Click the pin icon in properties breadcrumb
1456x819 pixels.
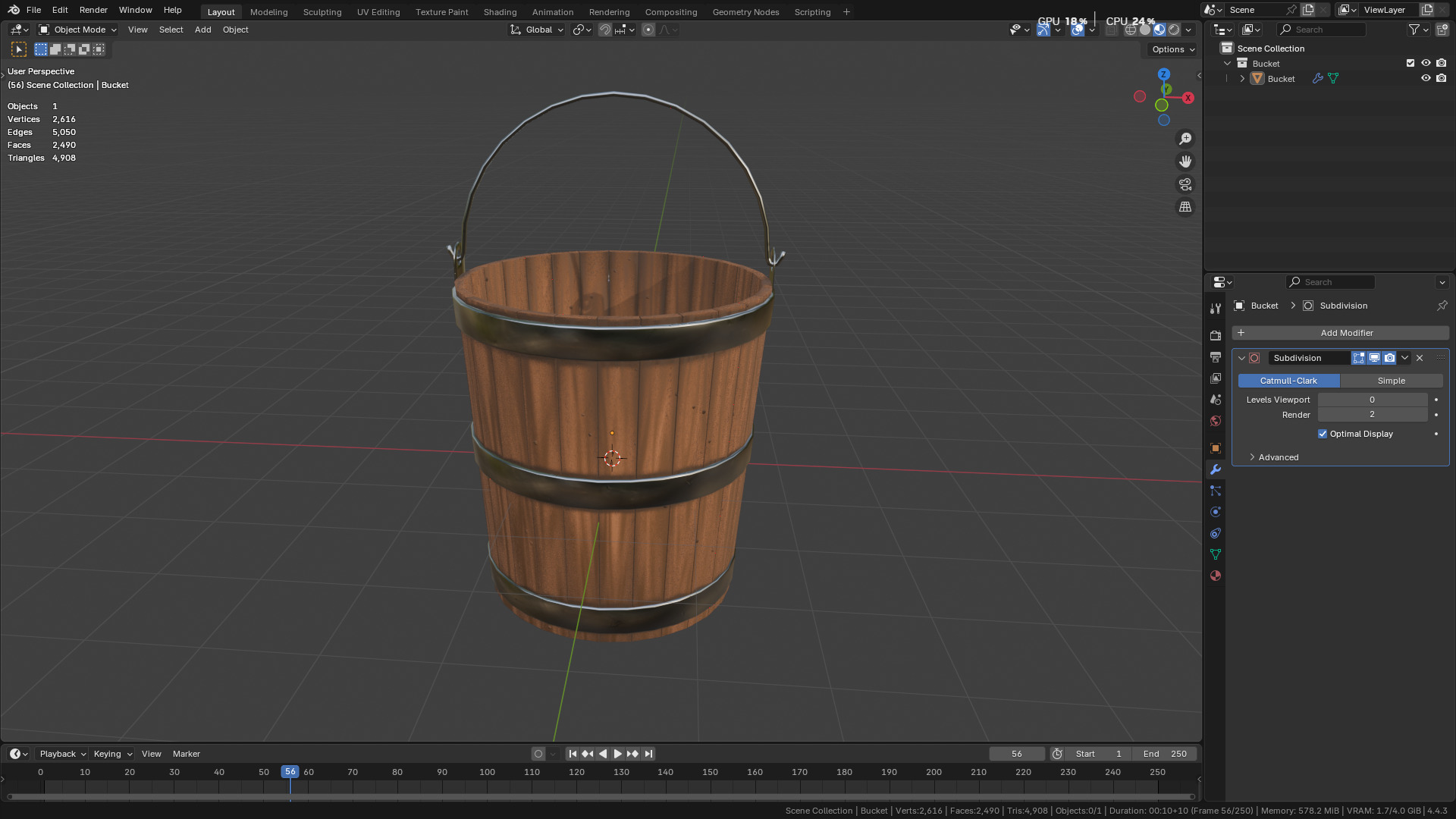1442,306
